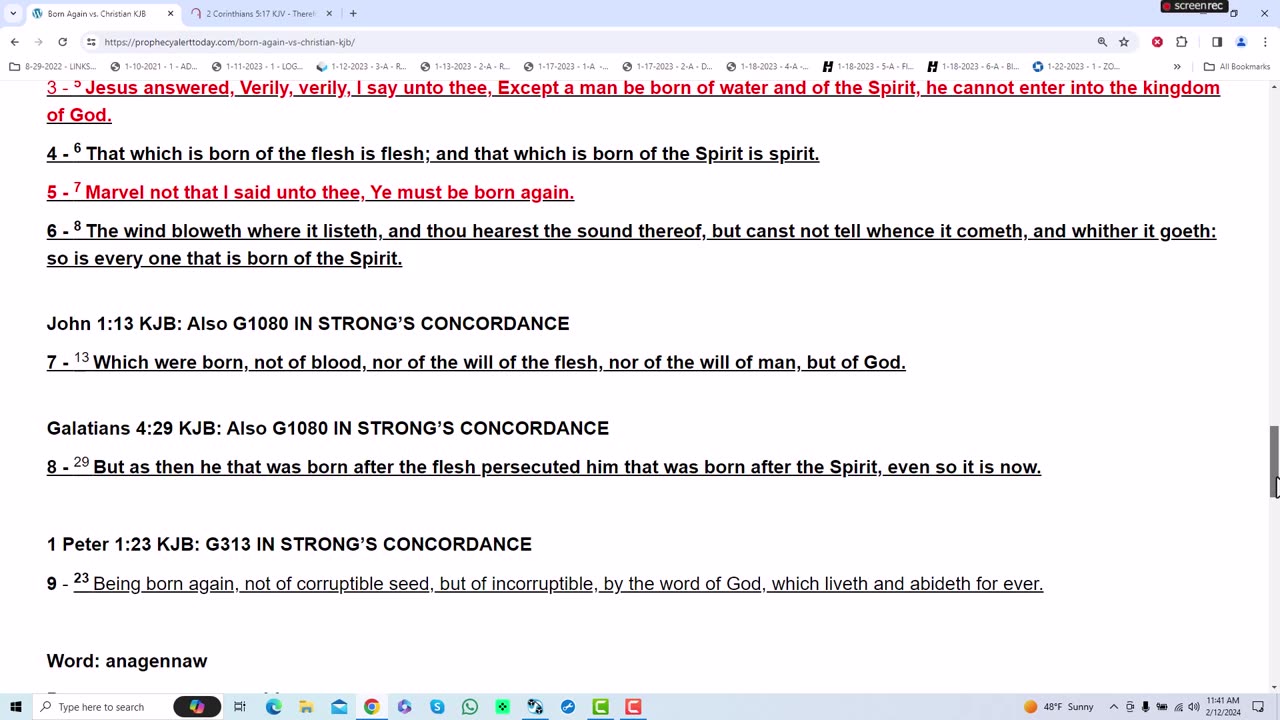Open the 8-29-2022 LINKS bookmark folder
The height and width of the screenshot is (720, 1280).
click(x=52, y=67)
